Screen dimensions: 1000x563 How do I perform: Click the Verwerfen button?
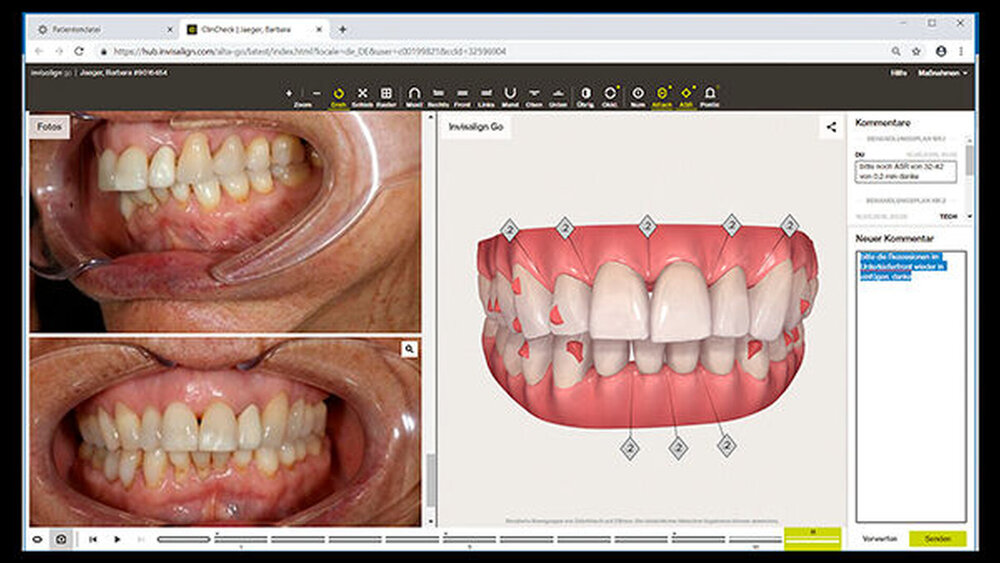pos(880,539)
